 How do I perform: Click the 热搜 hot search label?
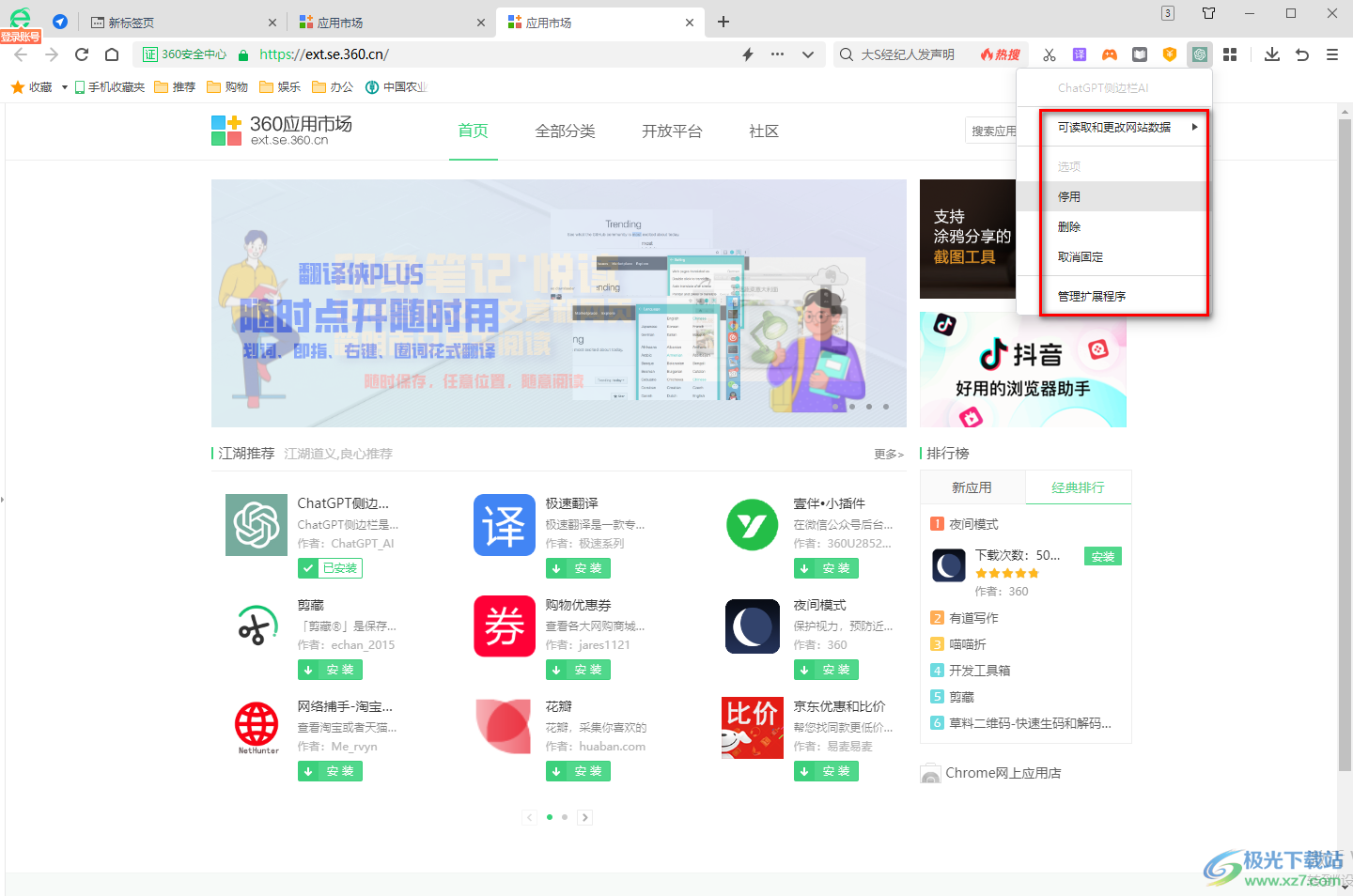point(1001,54)
